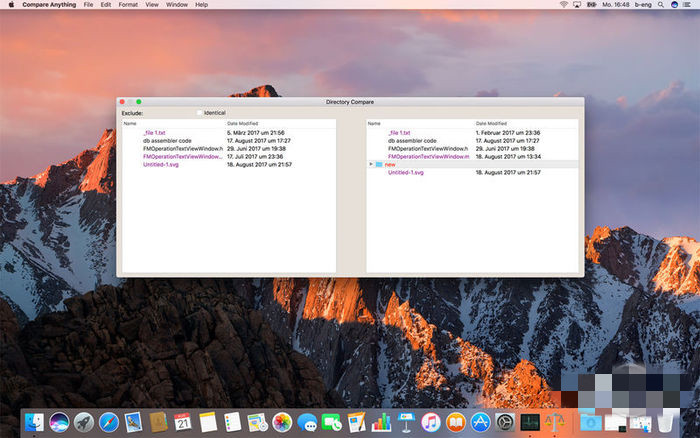Open the Calendar app in Dock
Screen dimensions: 700x438
[x=183, y=422]
